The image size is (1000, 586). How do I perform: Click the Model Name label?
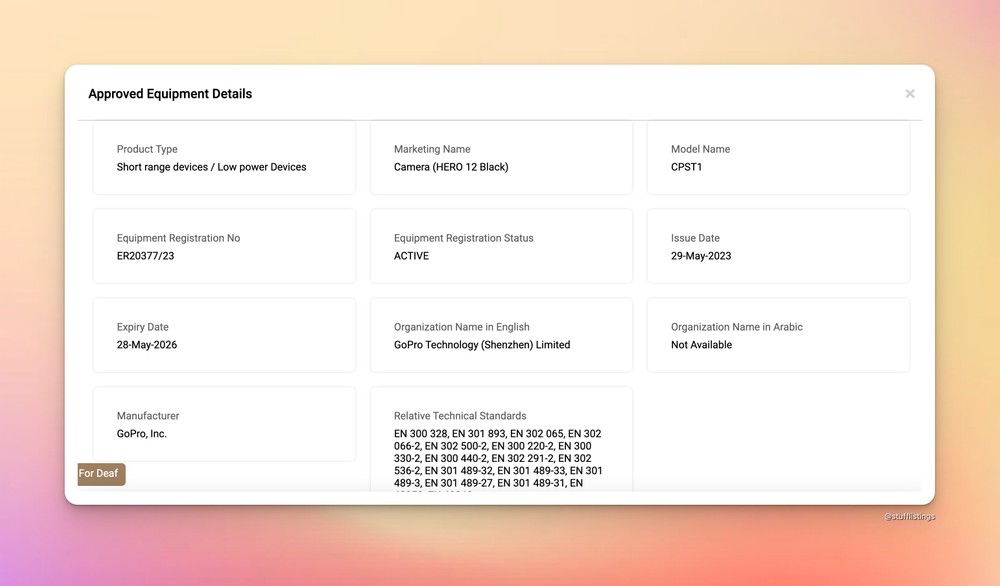[700, 149]
